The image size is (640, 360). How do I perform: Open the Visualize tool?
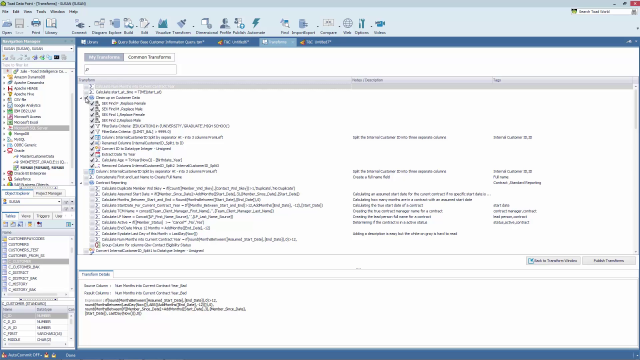click(x=163, y=25)
